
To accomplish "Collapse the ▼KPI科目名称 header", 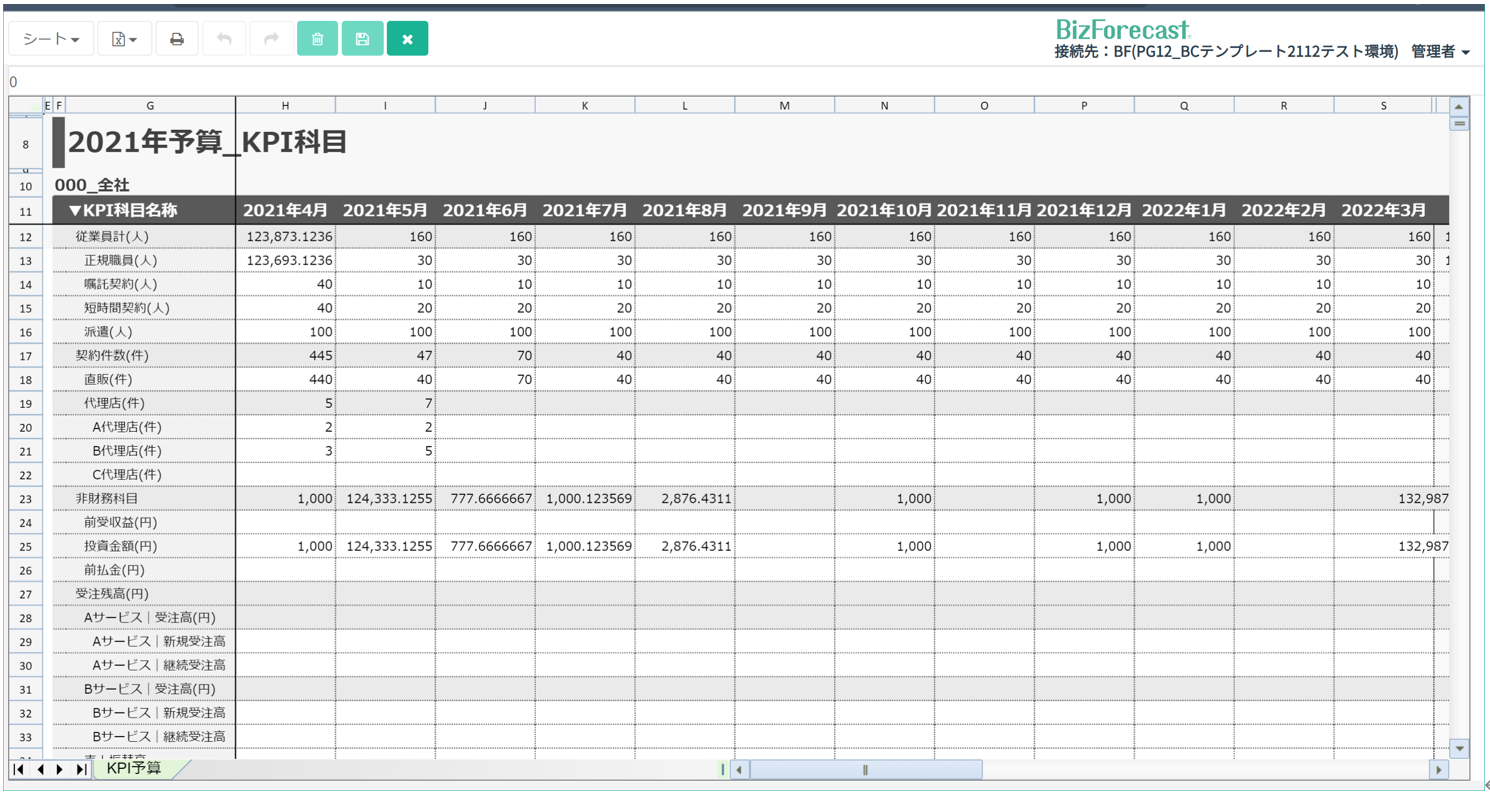I will pyautogui.click(x=75, y=211).
